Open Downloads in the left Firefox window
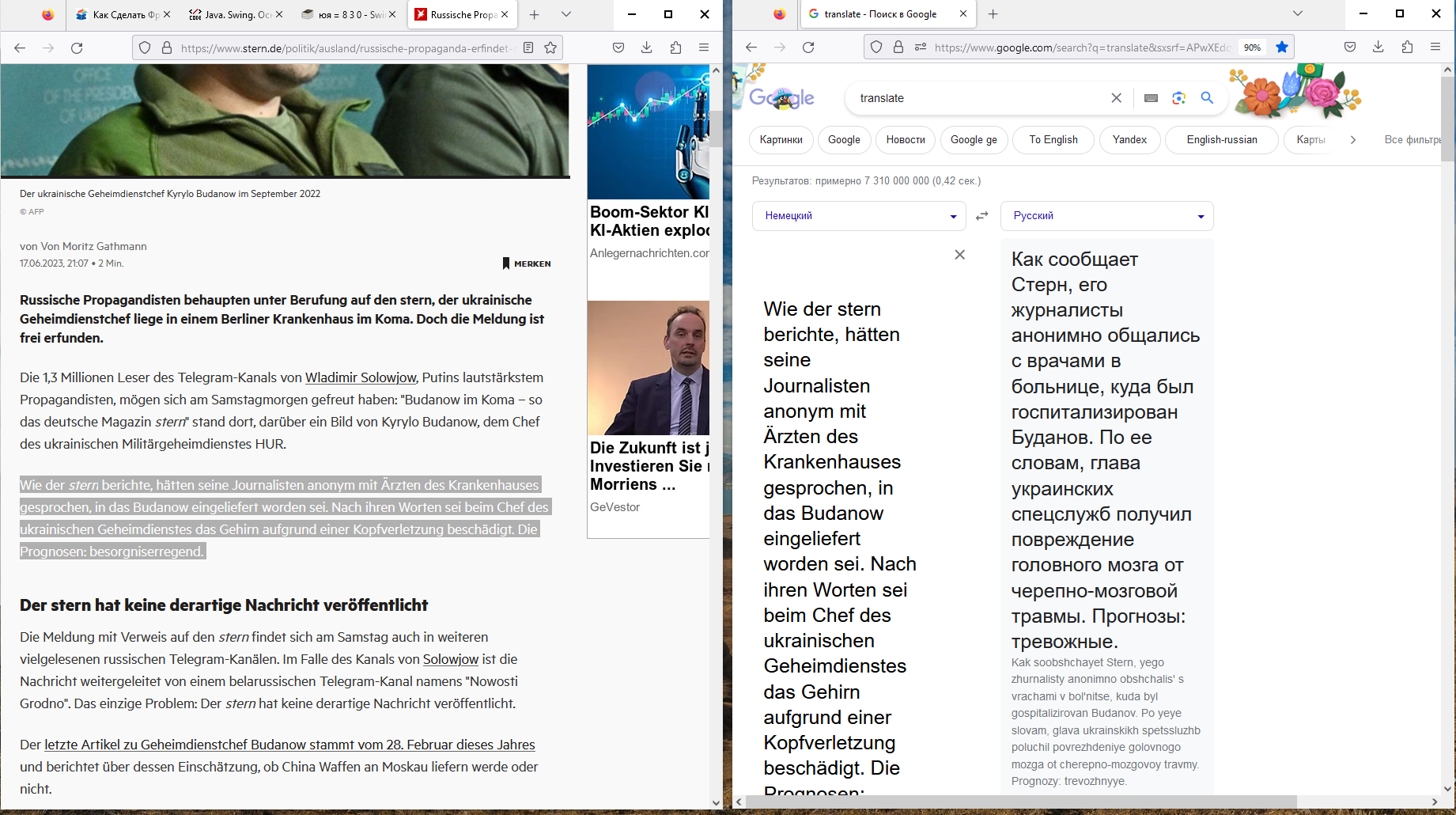 [647, 47]
